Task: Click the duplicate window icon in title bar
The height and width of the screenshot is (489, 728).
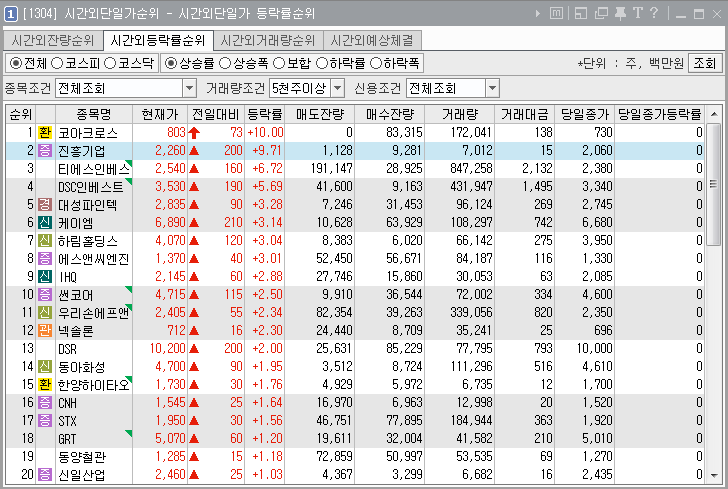Action: point(601,13)
